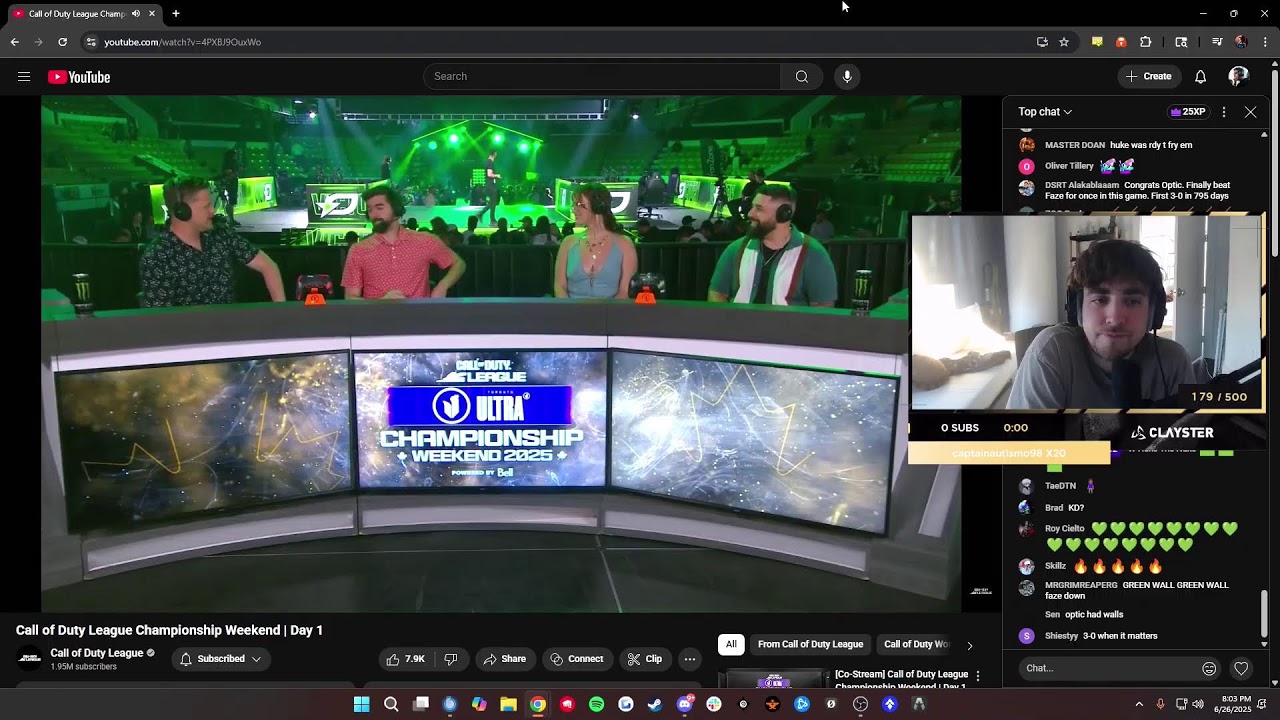Open options for the Co-Stream suggested video

coord(978,677)
